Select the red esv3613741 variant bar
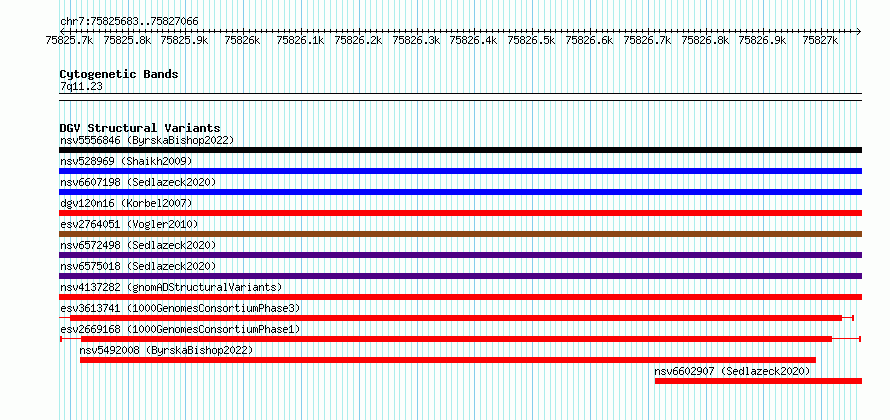This screenshot has height=420, width=890. tap(456, 318)
